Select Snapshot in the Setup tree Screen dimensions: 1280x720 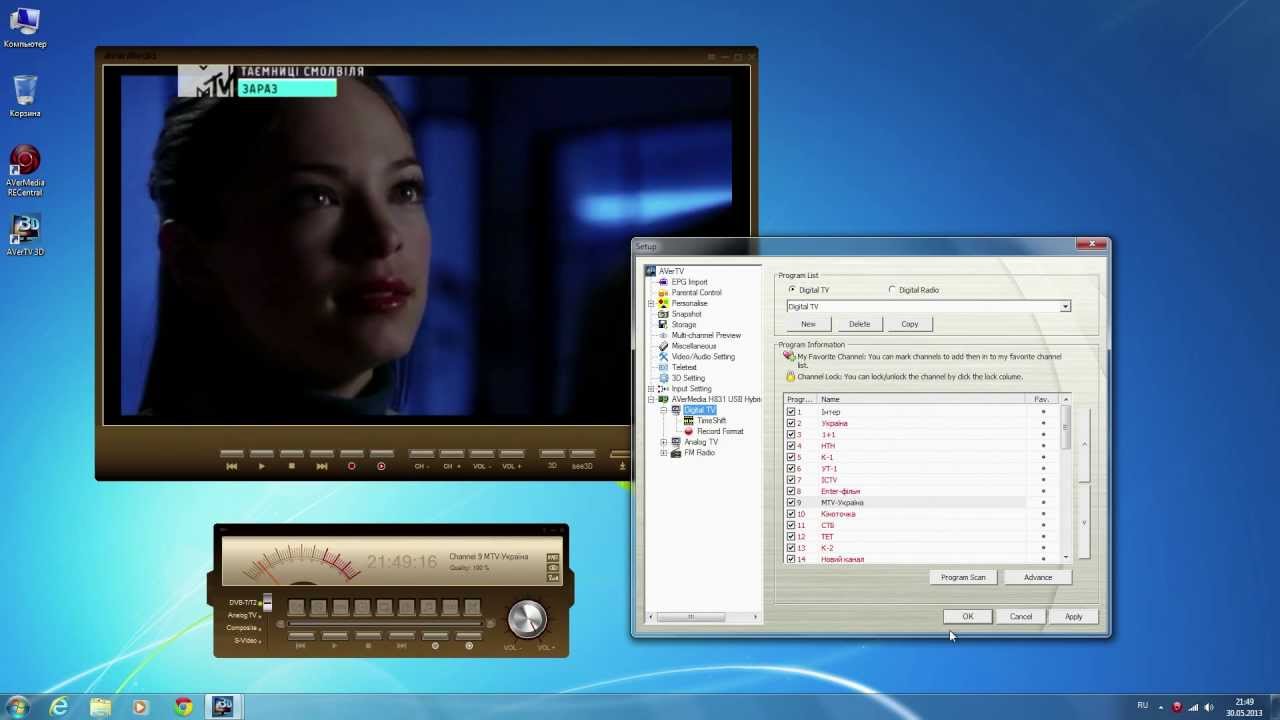point(686,314)
